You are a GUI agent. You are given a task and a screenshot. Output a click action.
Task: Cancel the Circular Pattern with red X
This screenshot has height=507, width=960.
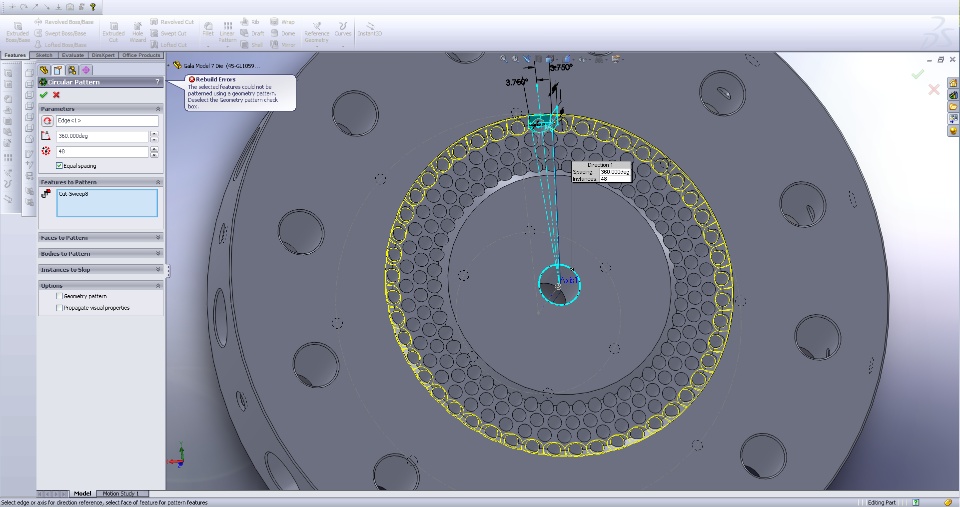(56, 95)
